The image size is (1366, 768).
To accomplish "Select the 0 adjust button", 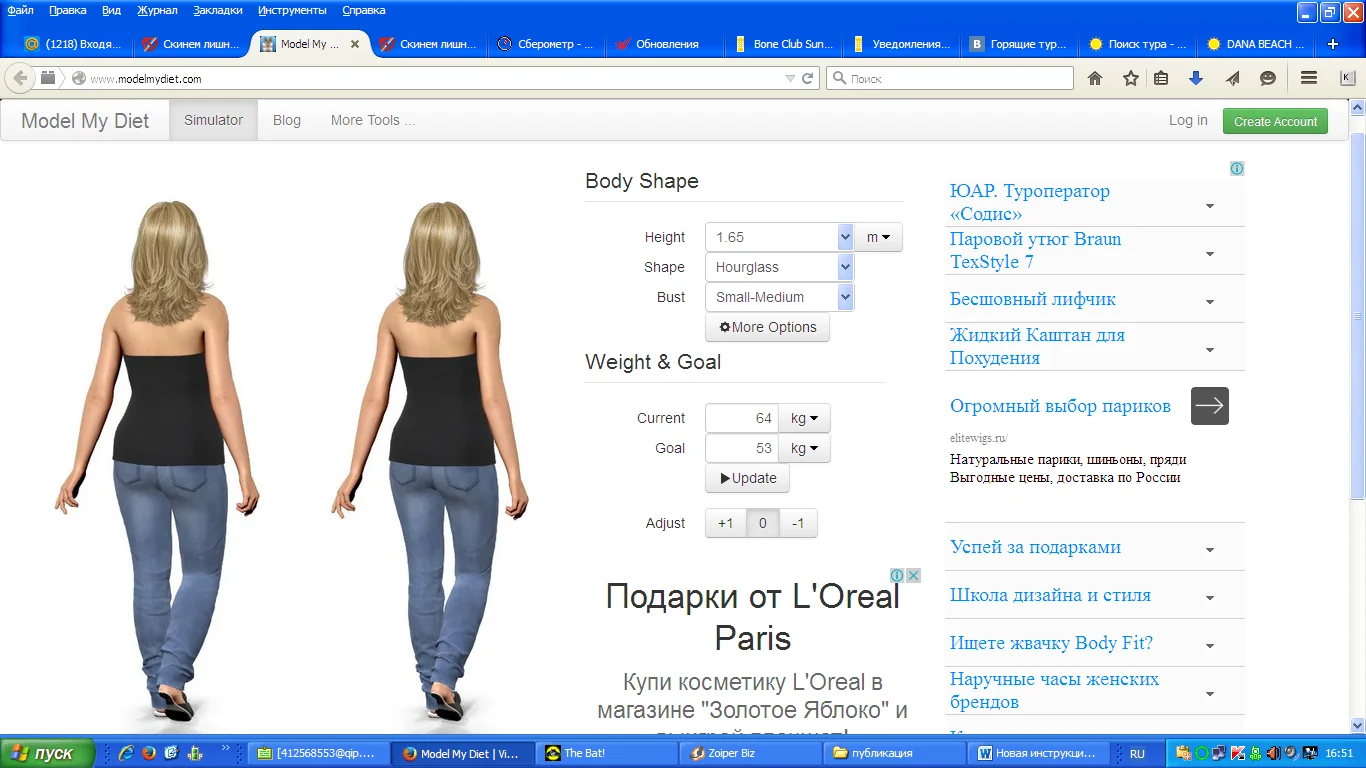I will [x=763, y=523].
